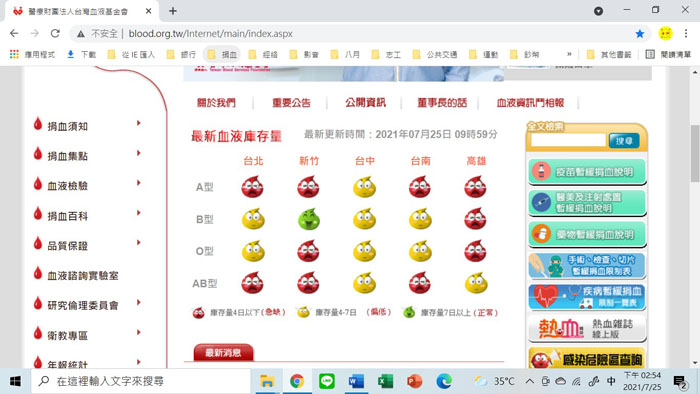Open the 疫苗暫緩捐血說明 banner link
Screen dimensions: 700x394
(x=587, y=172)
